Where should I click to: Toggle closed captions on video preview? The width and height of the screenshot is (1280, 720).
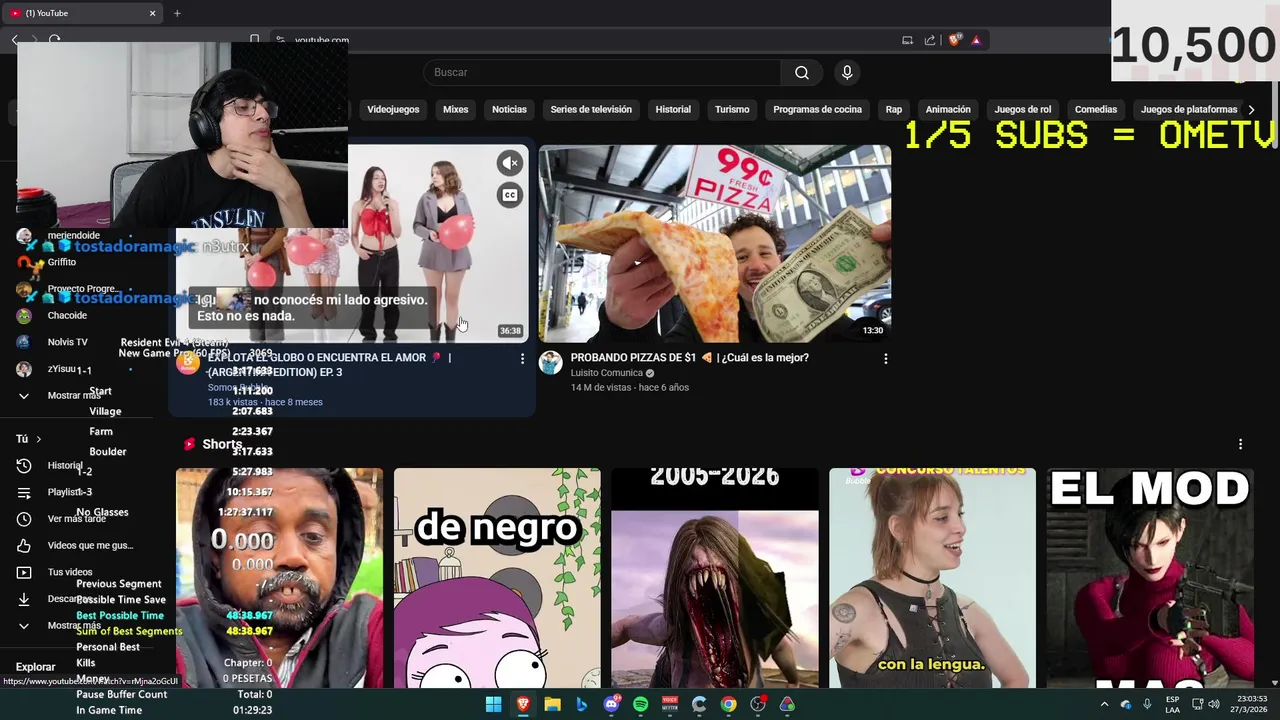click(x=510, y=195)
